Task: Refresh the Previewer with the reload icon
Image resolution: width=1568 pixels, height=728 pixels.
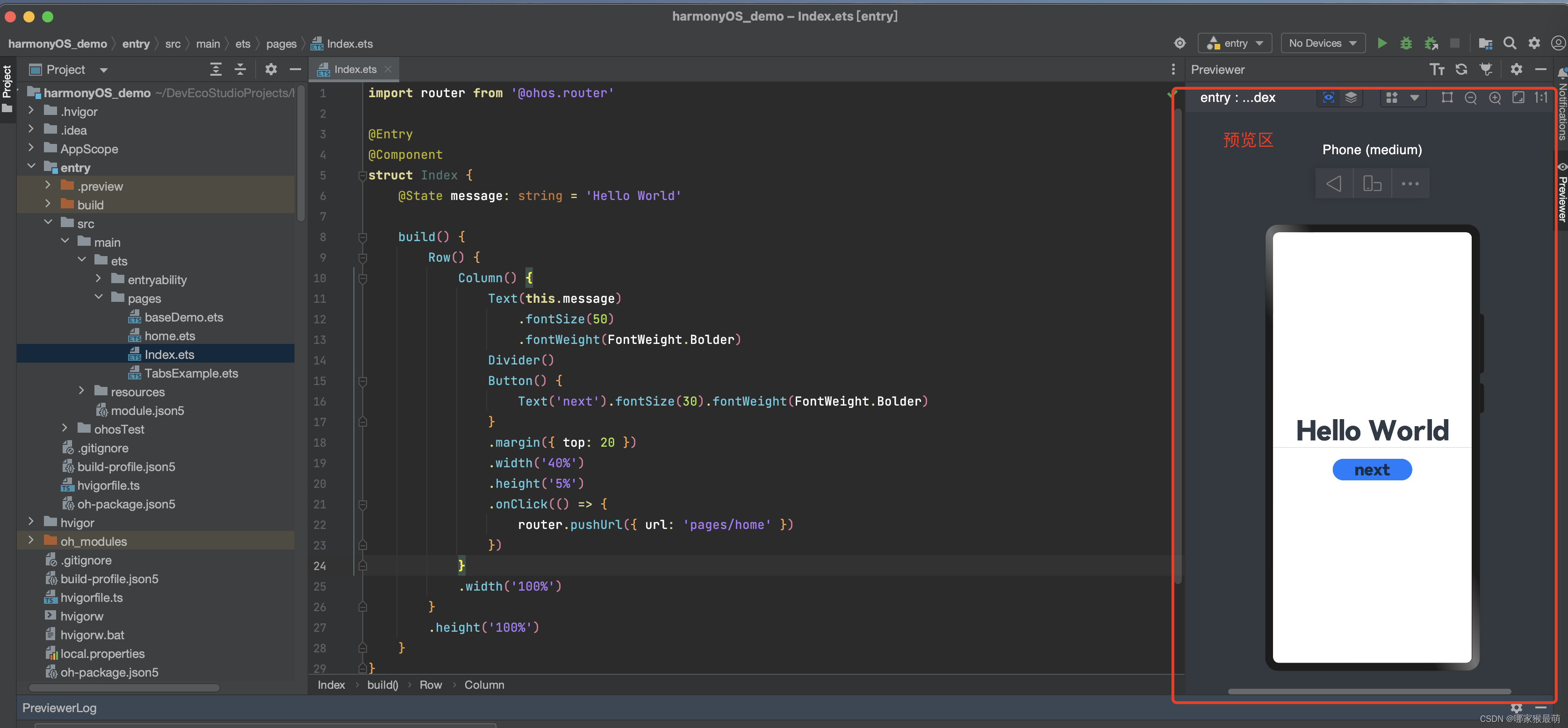Action: pos(1461,69)
